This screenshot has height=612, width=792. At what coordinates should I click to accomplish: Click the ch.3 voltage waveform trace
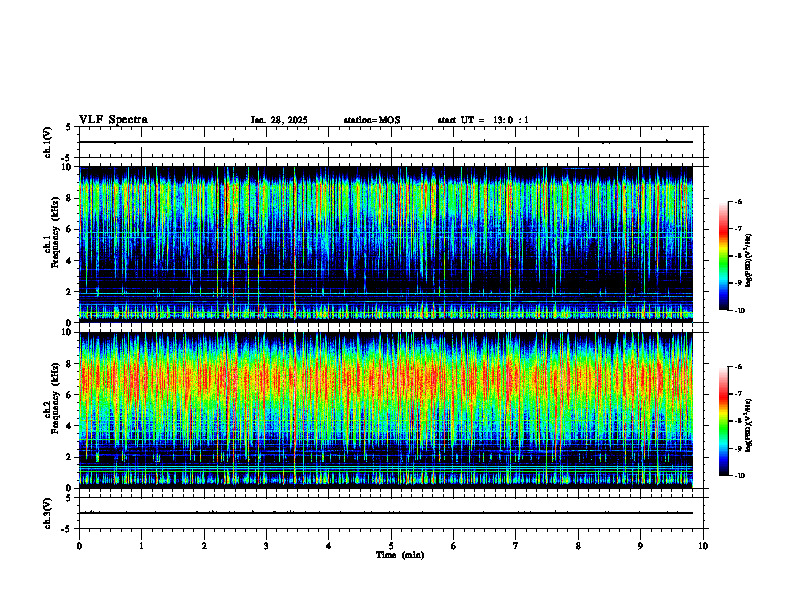tap(386, 513)
